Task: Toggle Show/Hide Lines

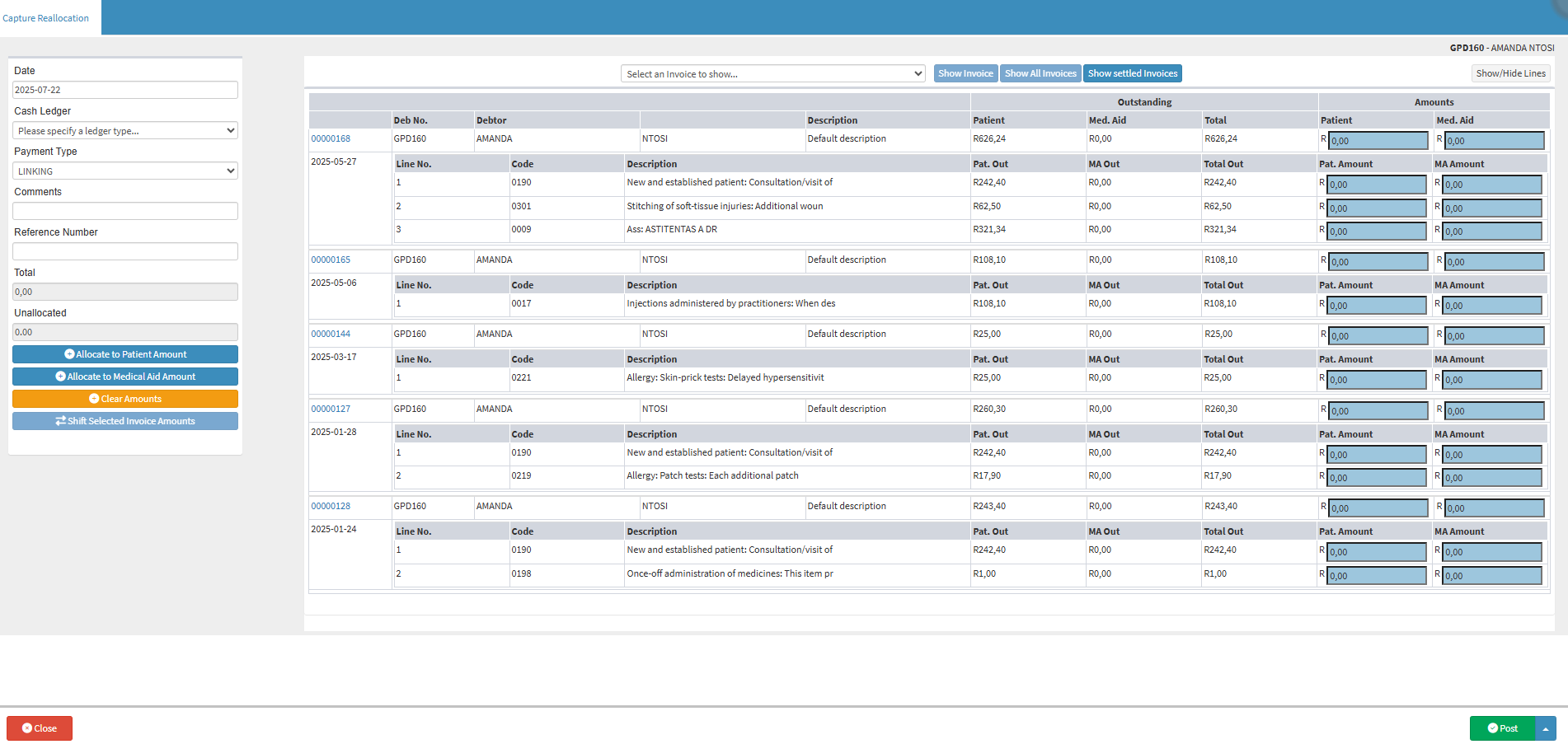Action: 1510,73
